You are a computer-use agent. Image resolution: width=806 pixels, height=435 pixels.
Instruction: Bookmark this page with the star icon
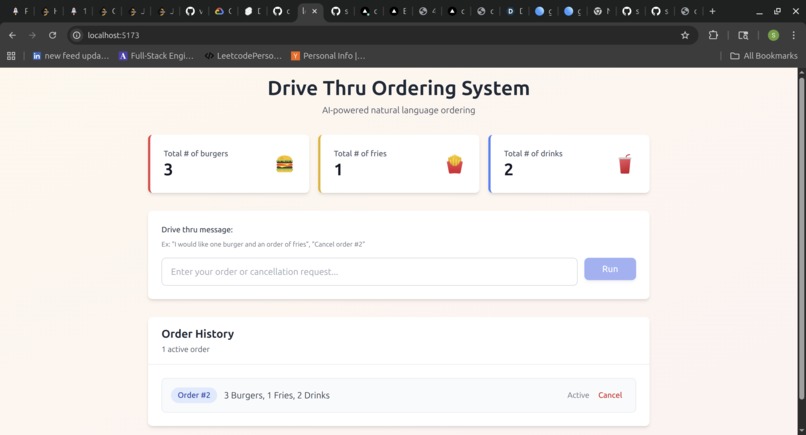(x=685, y=35)
